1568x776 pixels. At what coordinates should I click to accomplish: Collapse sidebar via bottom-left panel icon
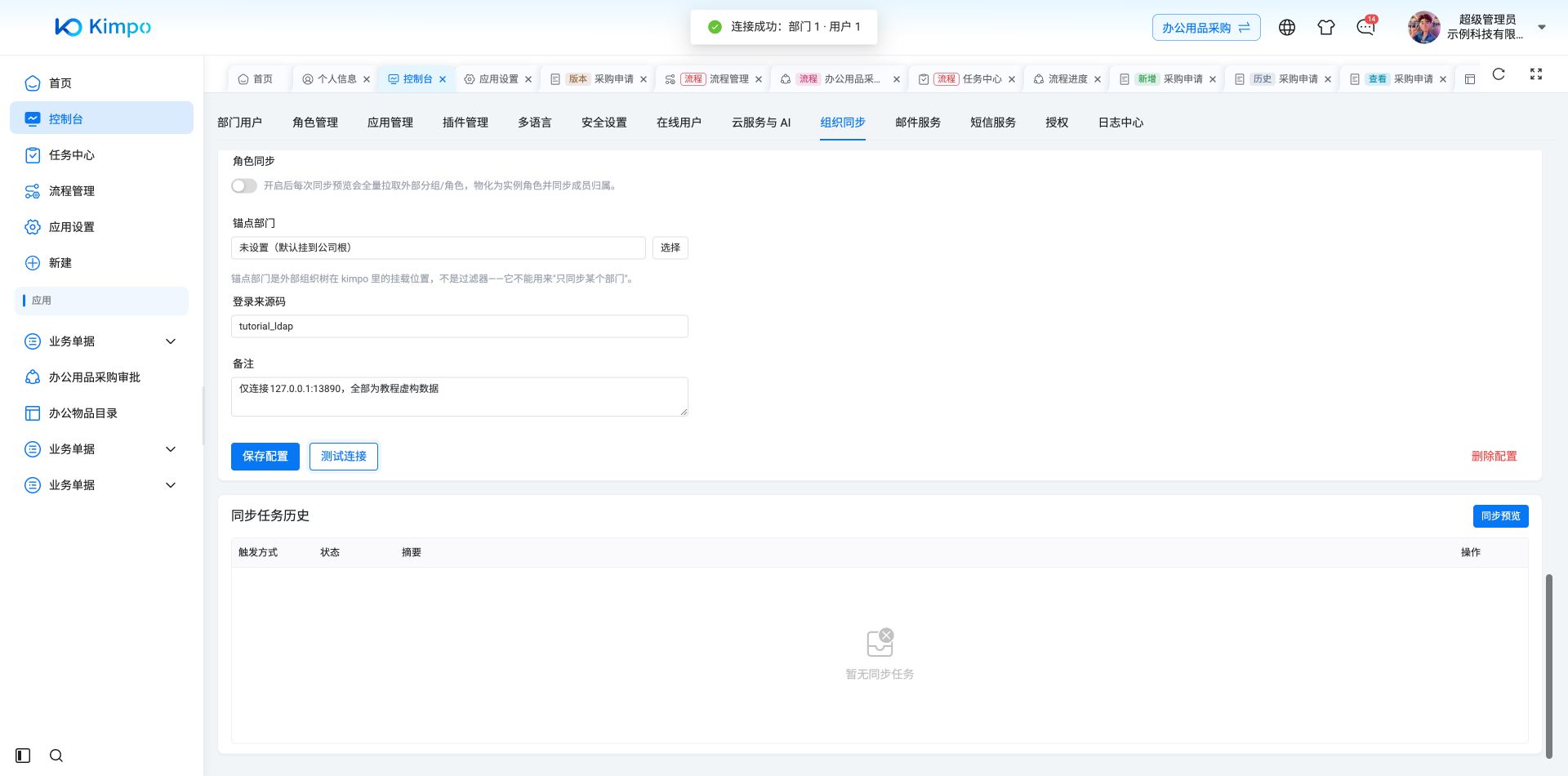click(23, 756)
